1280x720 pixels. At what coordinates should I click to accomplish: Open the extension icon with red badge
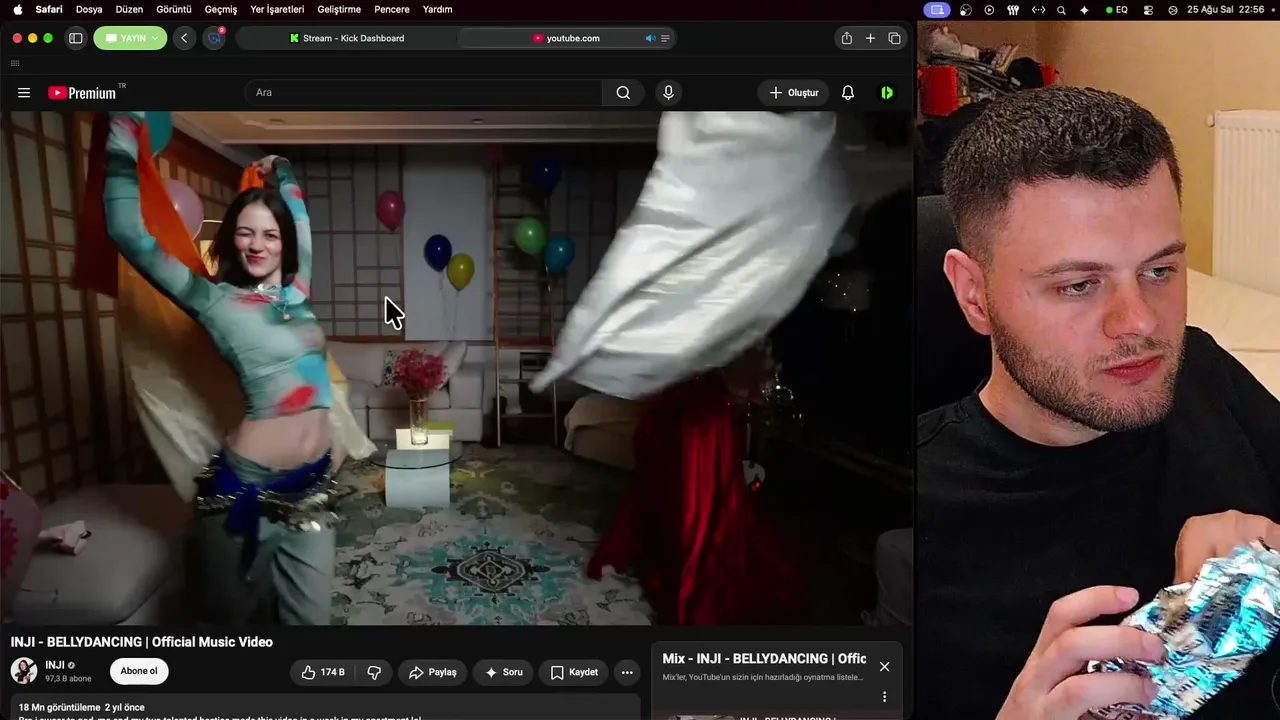214,38
